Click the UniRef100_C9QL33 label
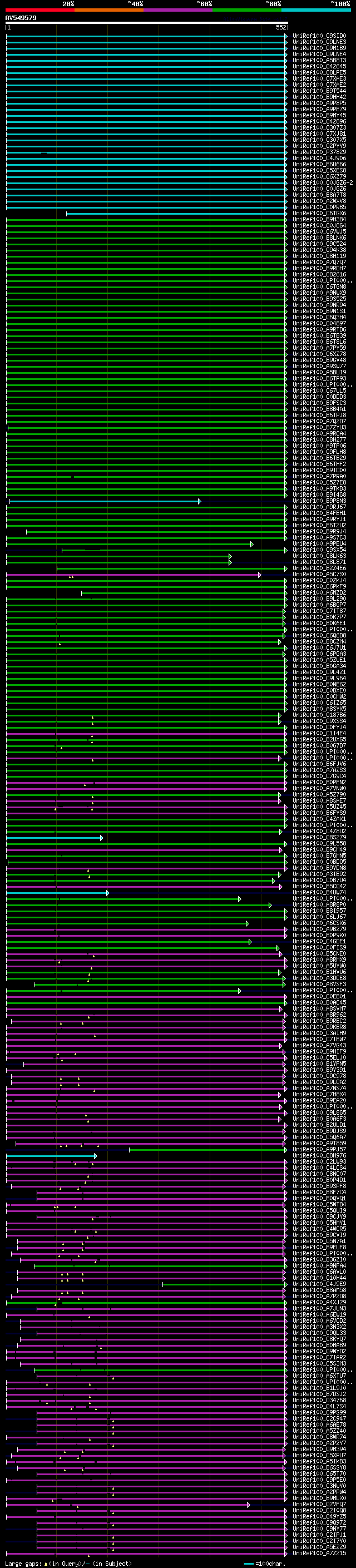Screen dimensions: 356x1568 tap(319, 1333)
